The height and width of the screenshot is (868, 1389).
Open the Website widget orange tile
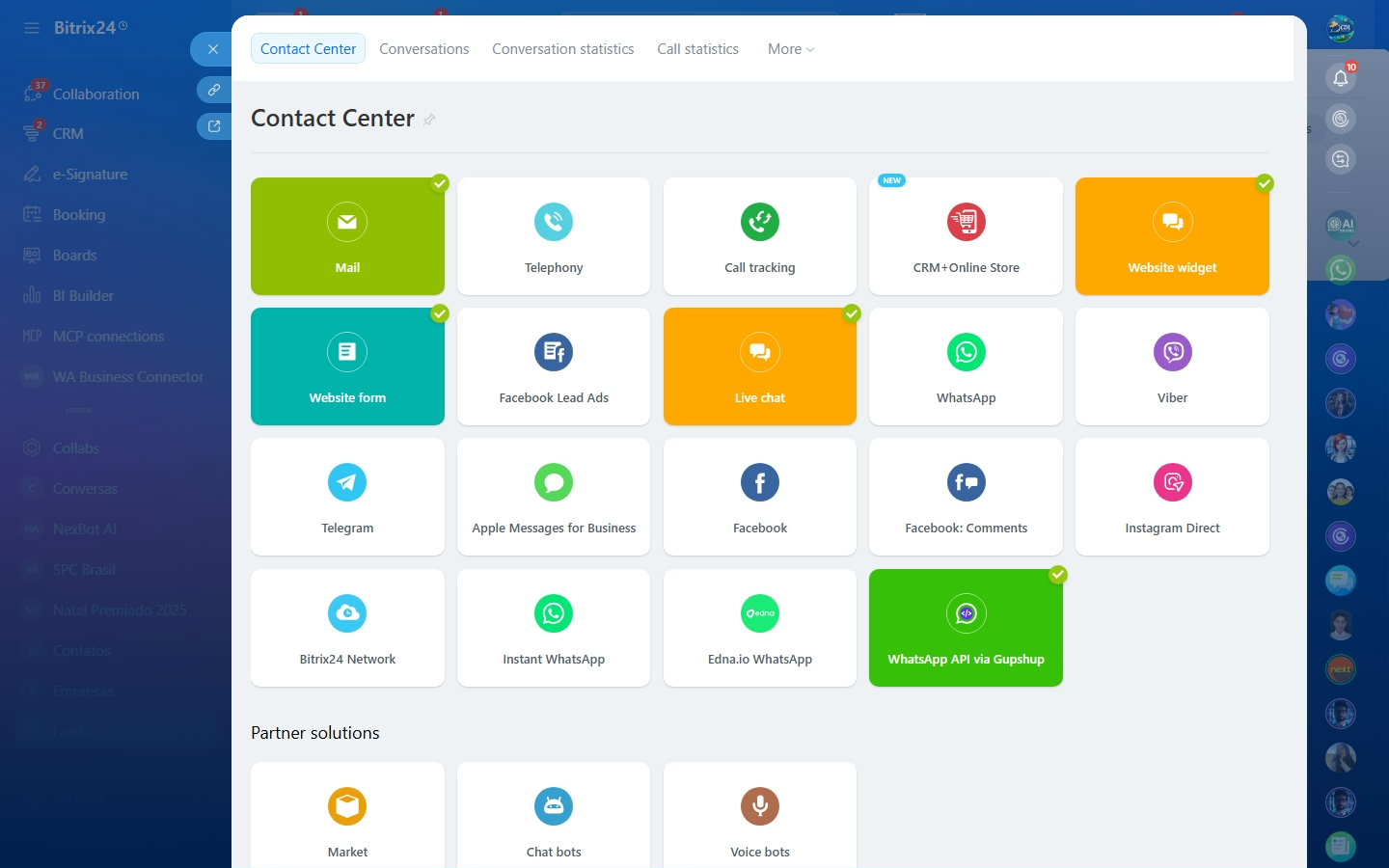(1172, 236)
